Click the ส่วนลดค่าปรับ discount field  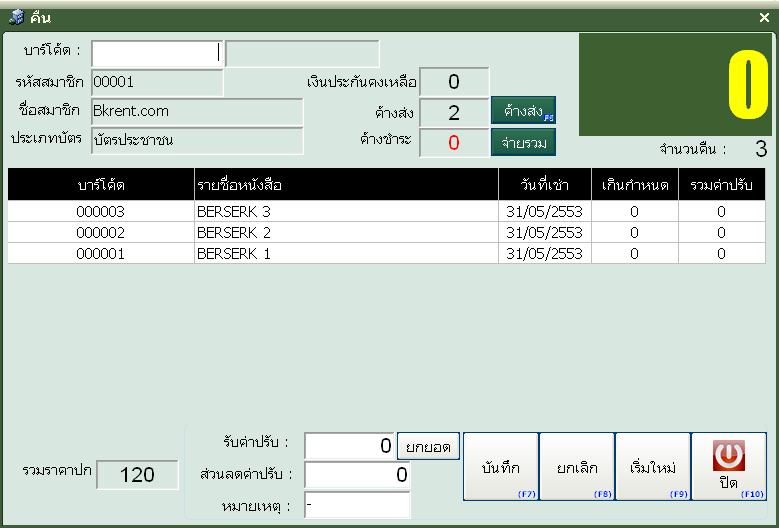pyautogui.click(x=357, y=475)
